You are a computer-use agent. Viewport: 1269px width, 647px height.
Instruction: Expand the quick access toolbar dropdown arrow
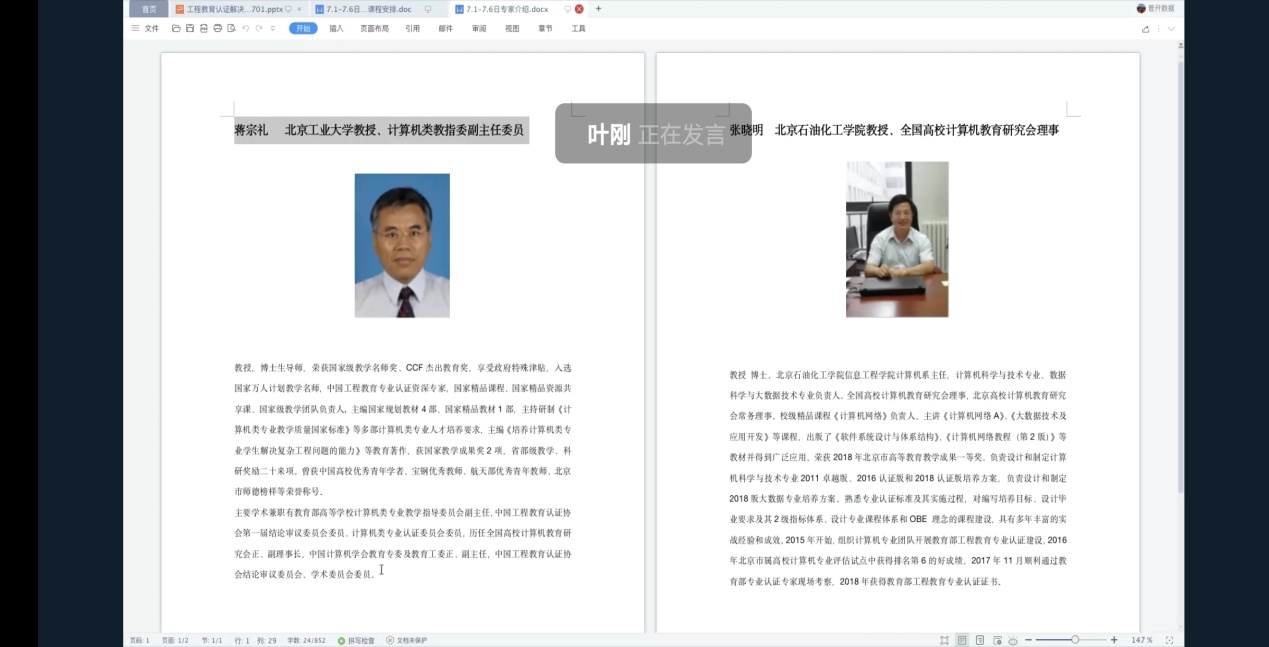(x=273, y=29)
